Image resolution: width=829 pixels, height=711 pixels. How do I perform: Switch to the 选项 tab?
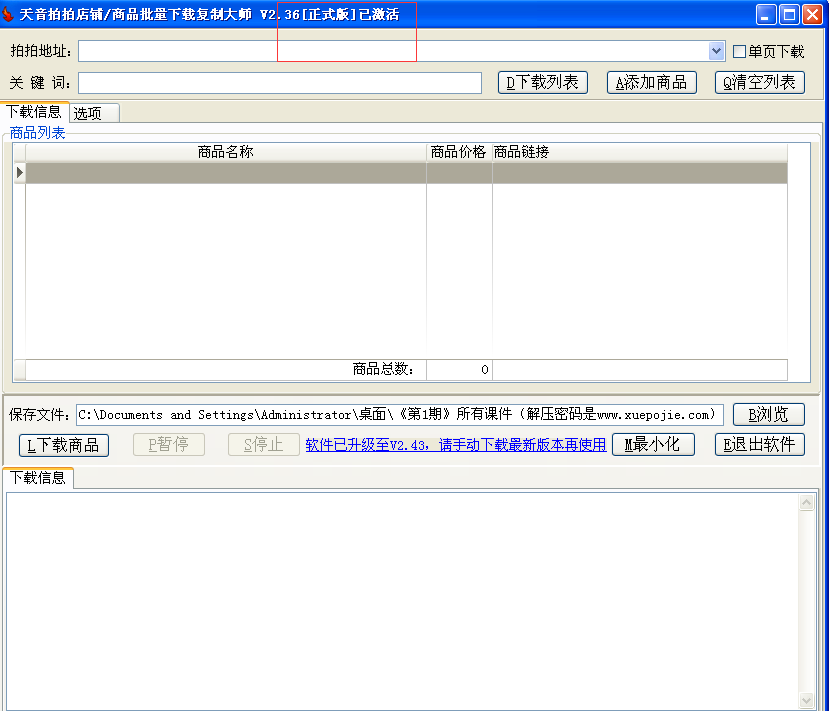(93, 112)
